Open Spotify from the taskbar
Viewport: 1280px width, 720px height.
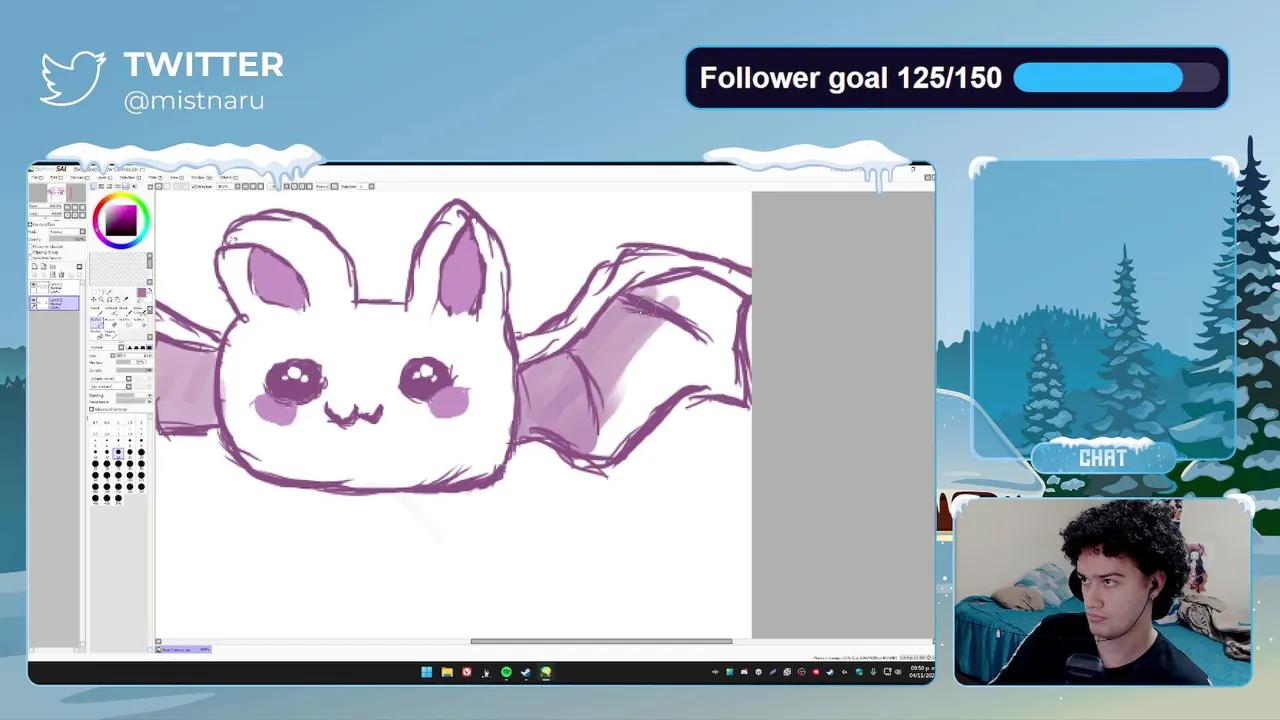[x=506, y=672]
